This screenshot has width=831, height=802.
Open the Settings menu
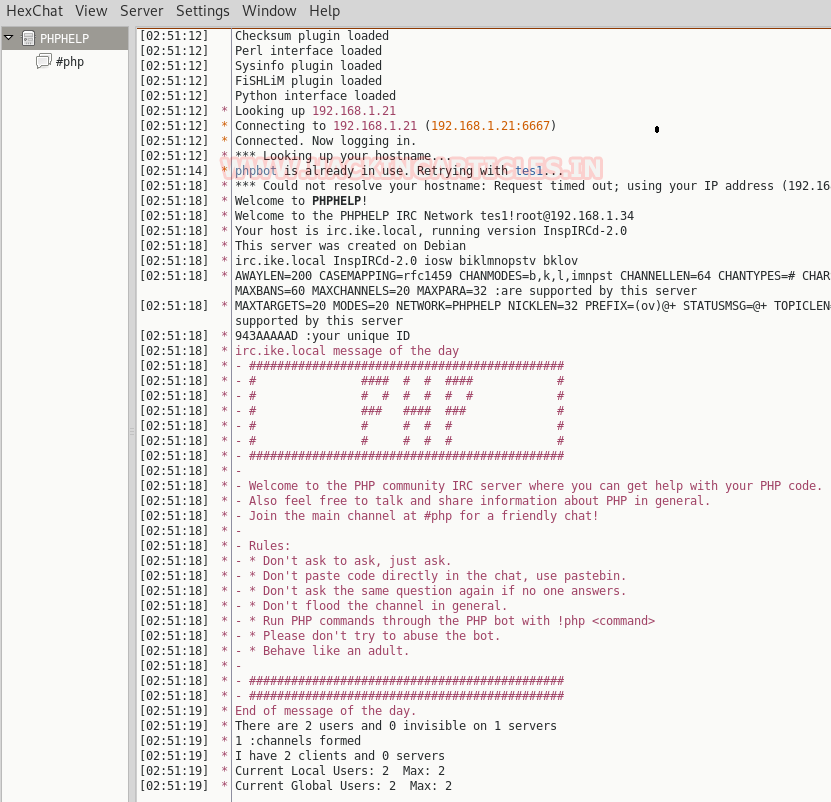tap(202, 11)
